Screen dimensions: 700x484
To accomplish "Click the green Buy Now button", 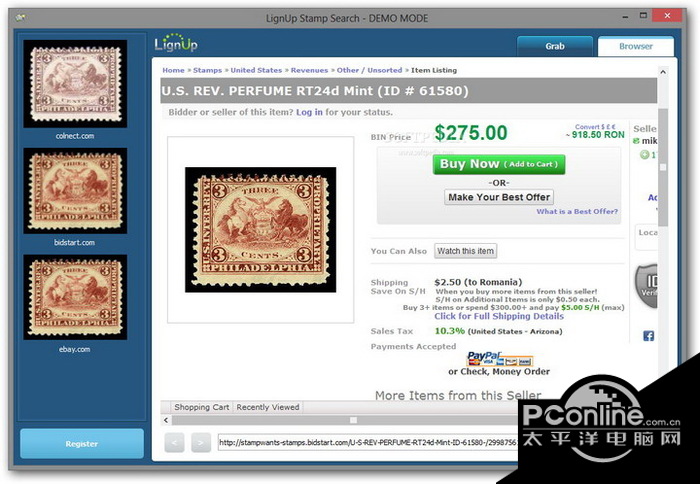I will [x=499, y=164].
